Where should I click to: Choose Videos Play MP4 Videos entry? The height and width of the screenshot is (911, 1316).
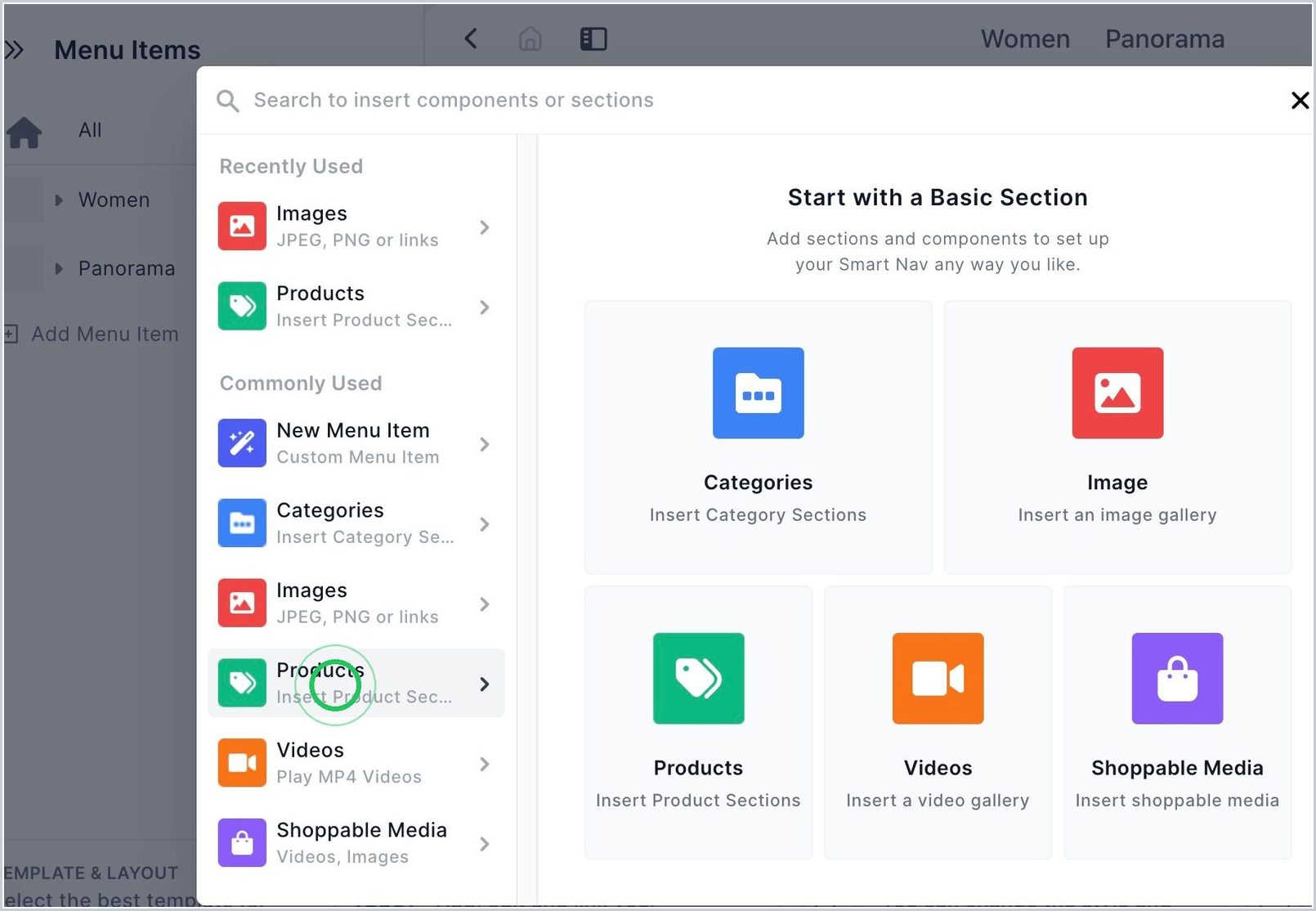(356, 763)
